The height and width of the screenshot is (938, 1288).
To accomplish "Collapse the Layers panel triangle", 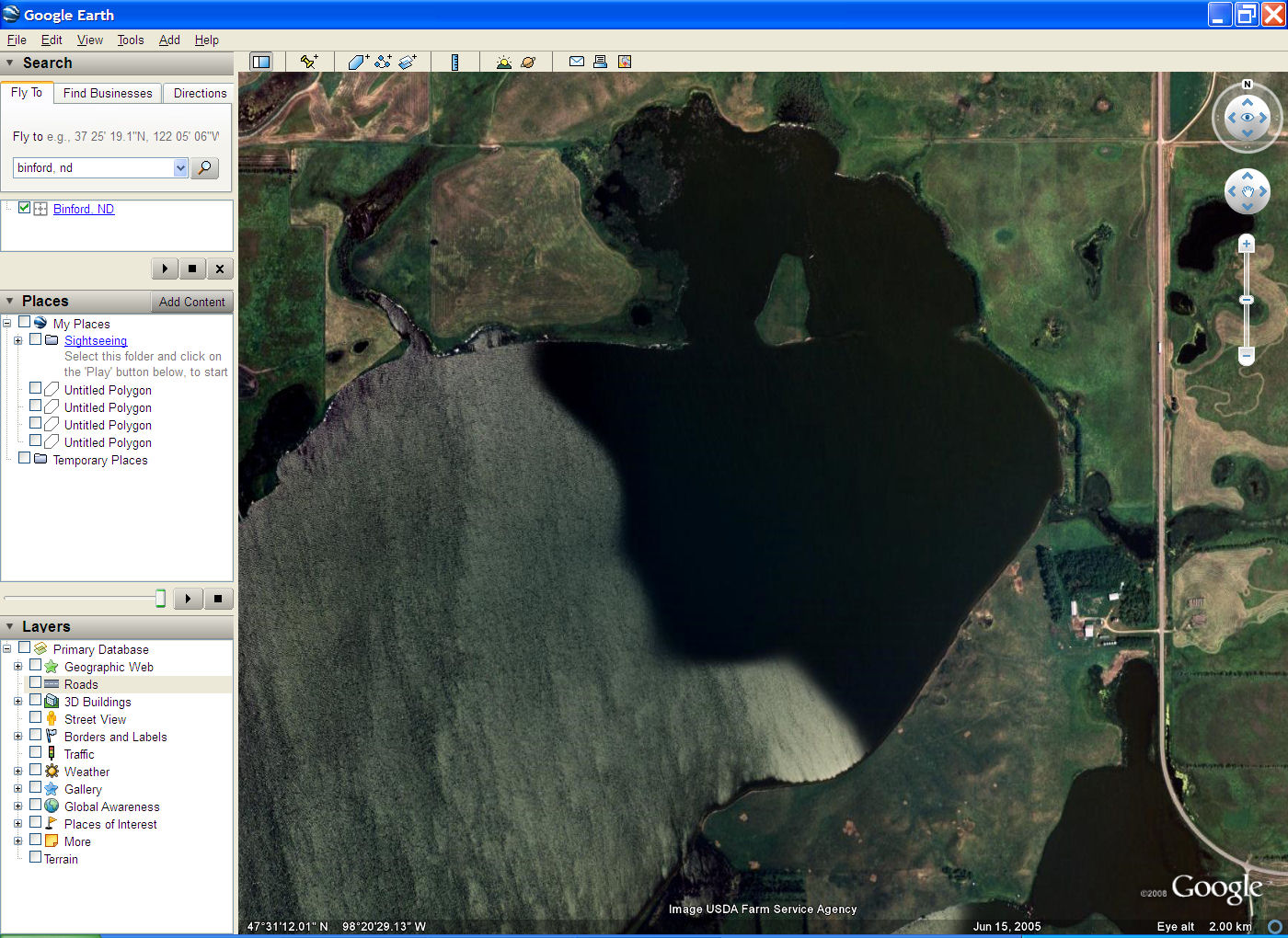I will (10, 626).
